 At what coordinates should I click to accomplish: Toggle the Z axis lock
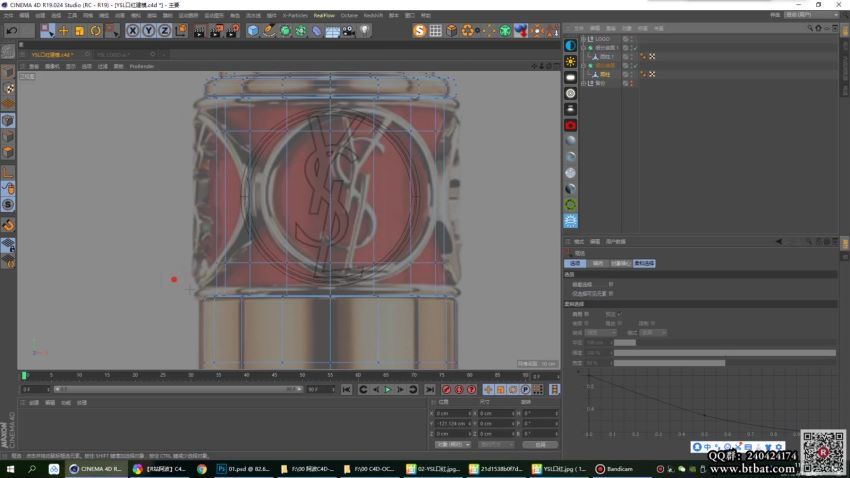(164, 31)
